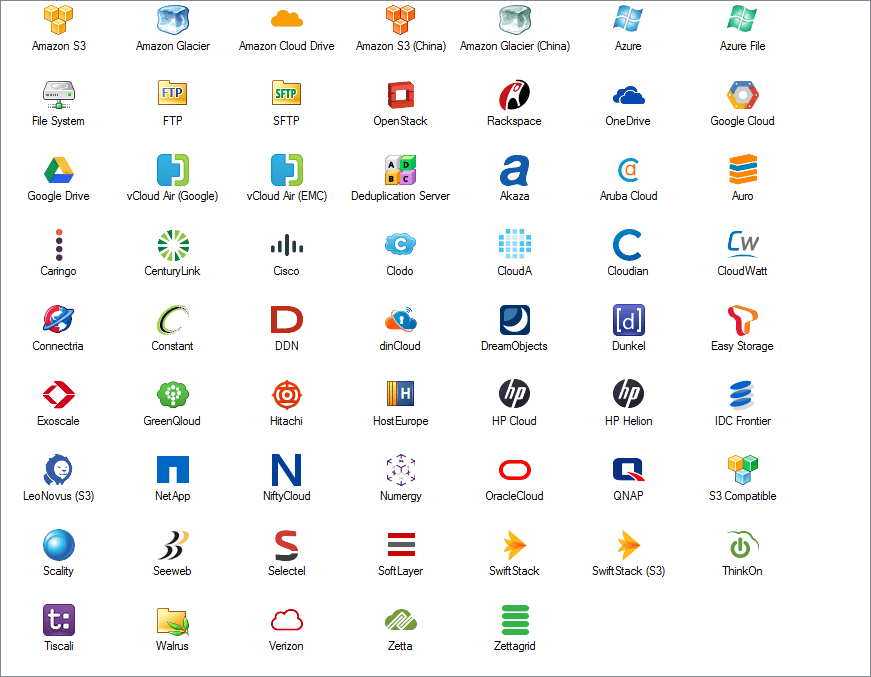Pick the CloudWatt Cw icon
The width and height of the screenshot is (871, 677).
[743, 244]
